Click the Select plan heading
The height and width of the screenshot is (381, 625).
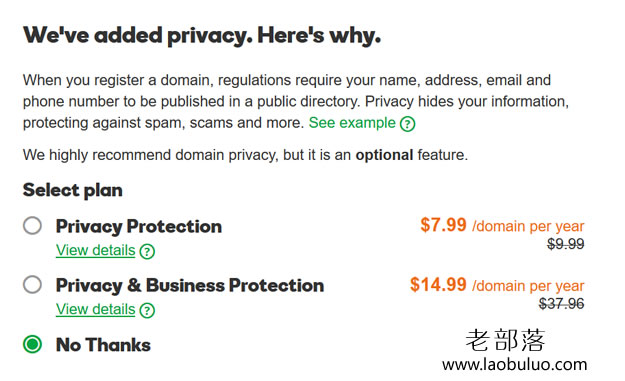point(73,190)
